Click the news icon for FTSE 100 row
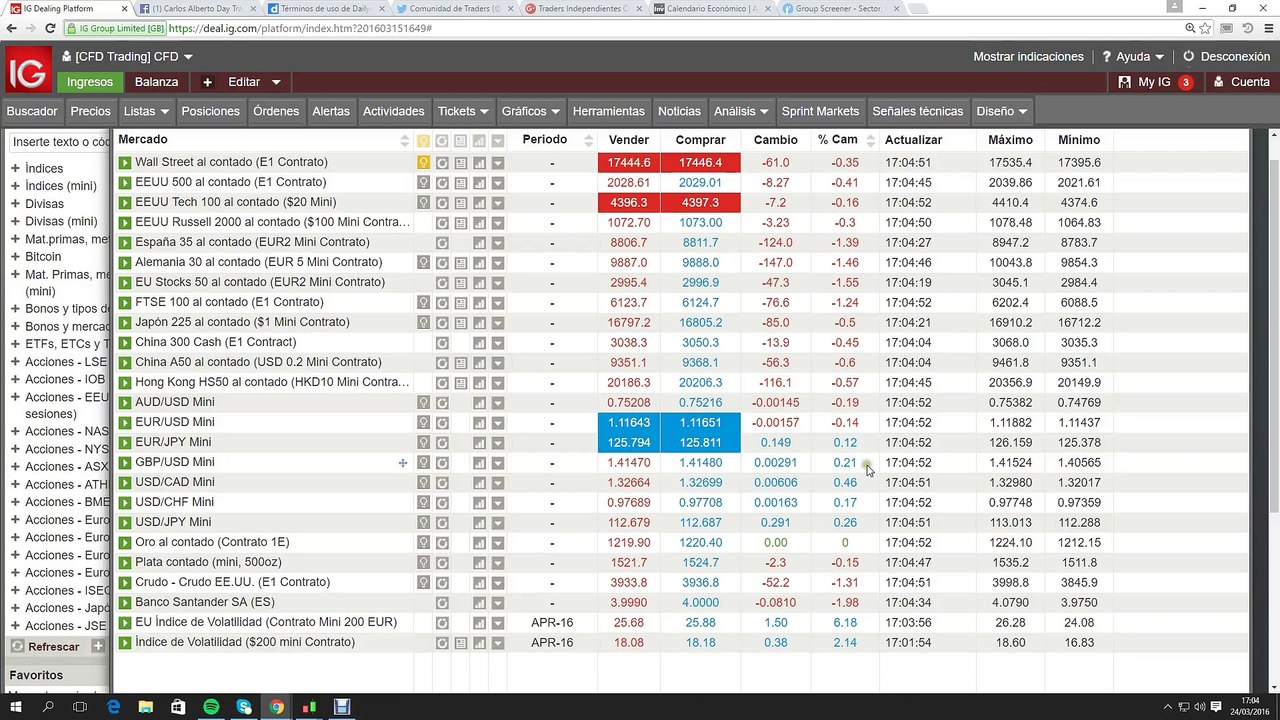Image resolution: width=1280 pixels, height=720 pixels. [x=461, y=302]
